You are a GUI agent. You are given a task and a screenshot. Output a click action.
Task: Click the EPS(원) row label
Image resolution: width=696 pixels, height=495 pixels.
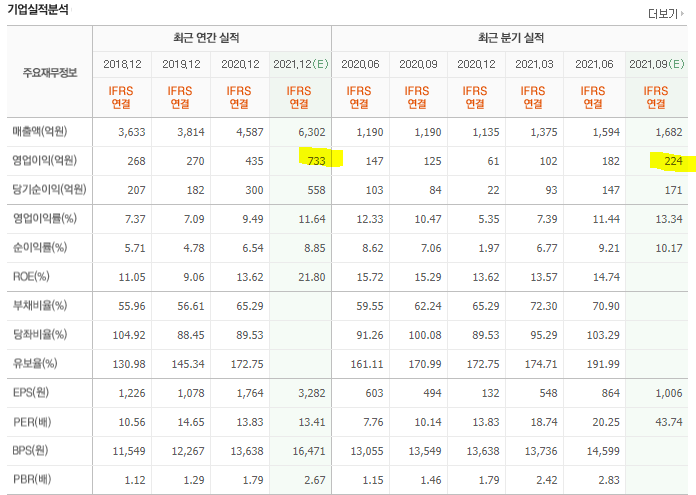pos(31,392)
